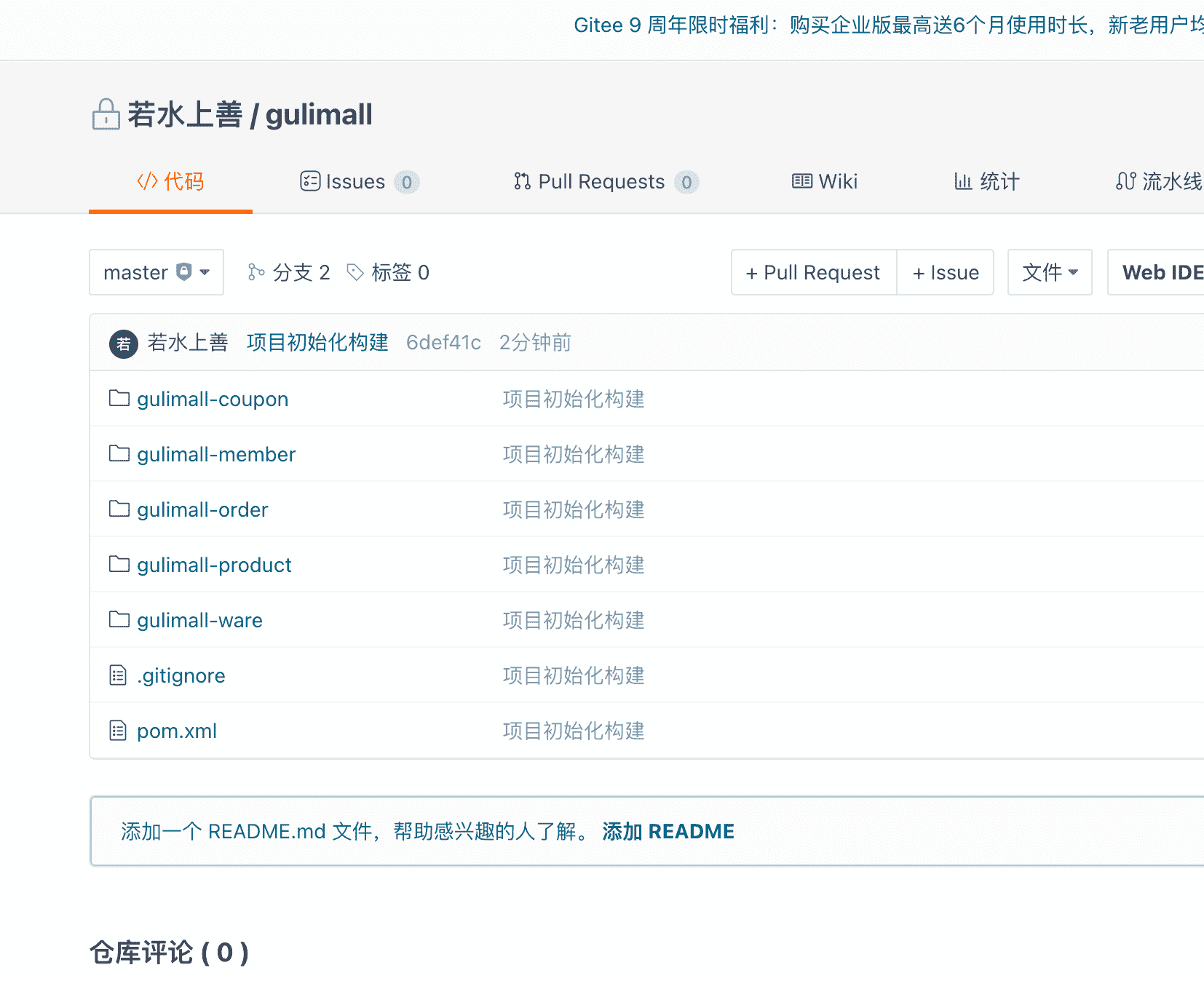Screen dimensions: 1204x981
Task: Open the master branch dropdown
Action: point(157,272)
